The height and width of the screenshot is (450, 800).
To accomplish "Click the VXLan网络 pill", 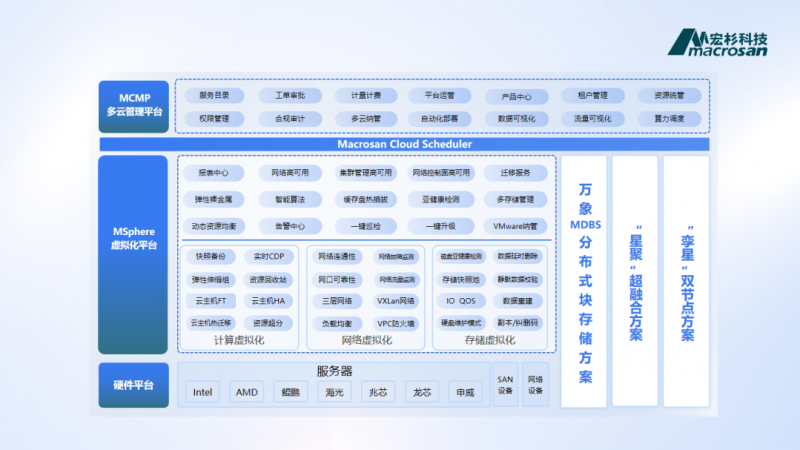I will coord(396,301).
